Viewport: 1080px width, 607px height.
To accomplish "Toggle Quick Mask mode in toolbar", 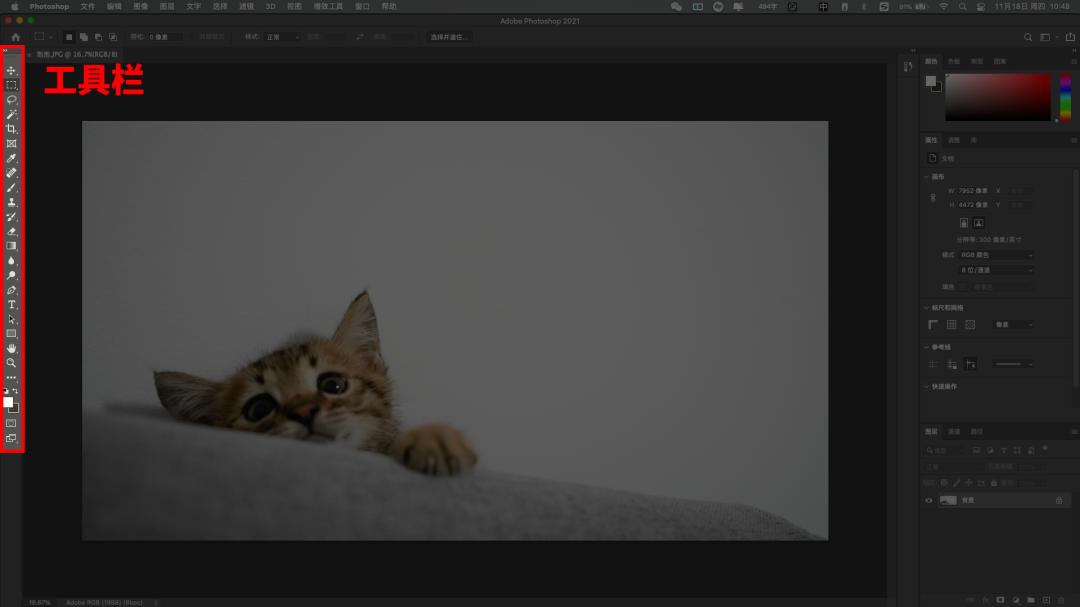I will coord(12,423).
